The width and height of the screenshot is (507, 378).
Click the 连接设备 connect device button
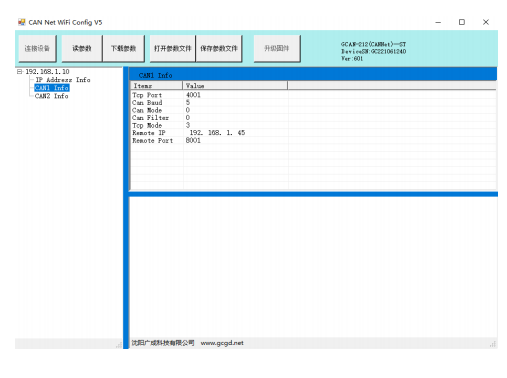[37, 48]
